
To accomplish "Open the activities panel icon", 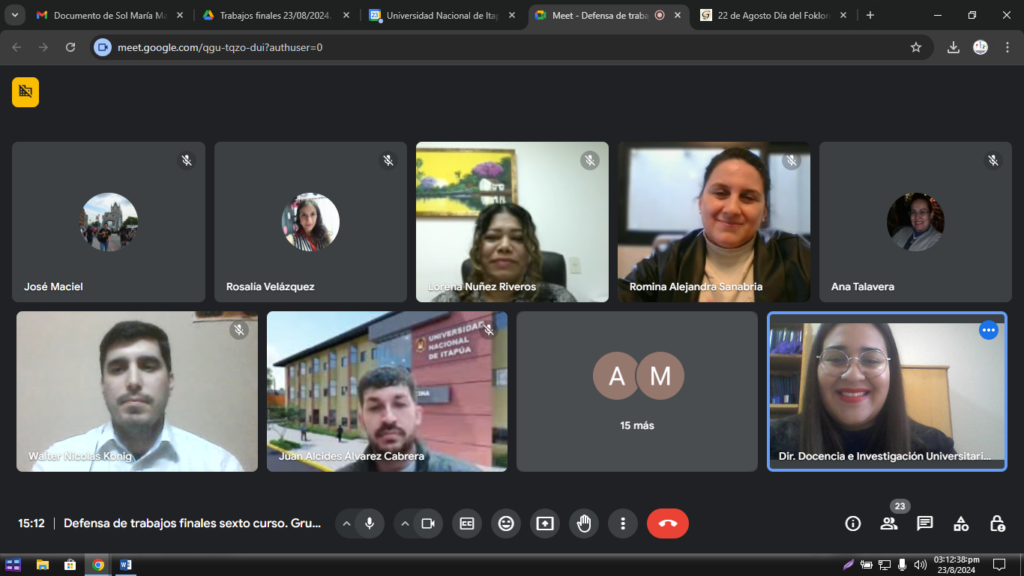I will point(961,523).
